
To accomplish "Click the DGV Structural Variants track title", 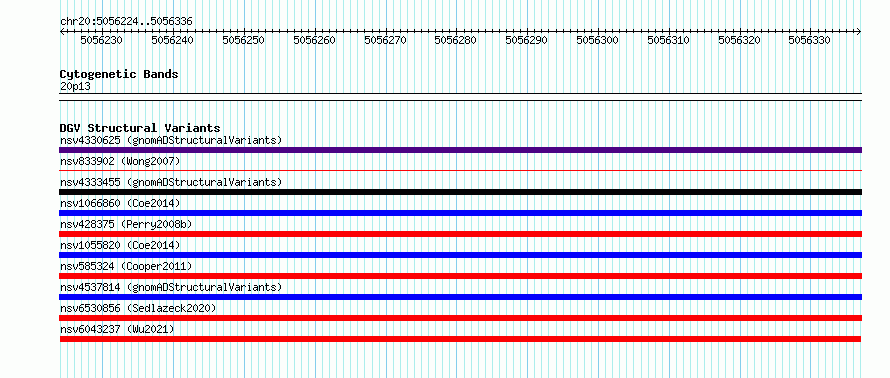I will [140, 128].
